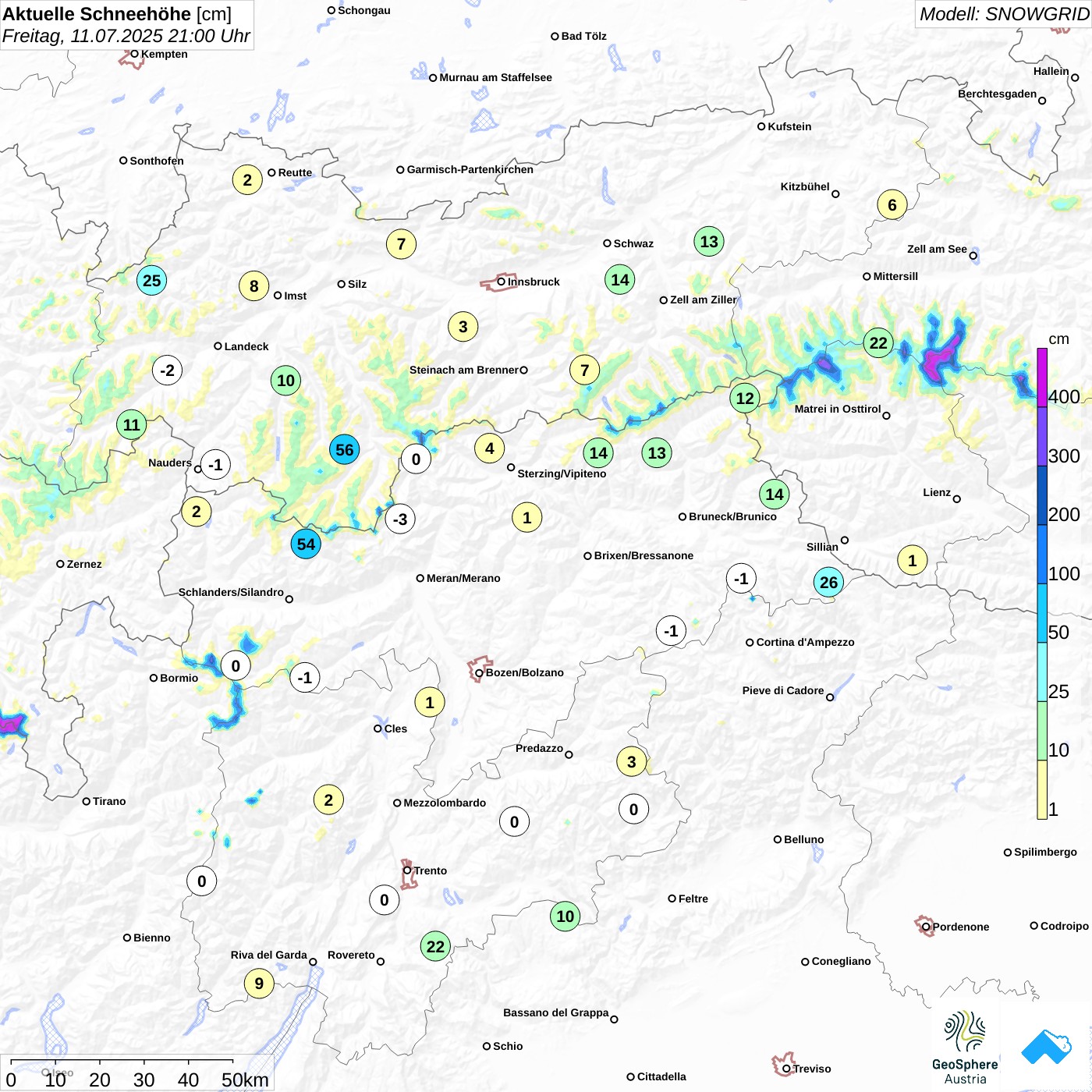The image size is (1092, 1092).
Task: Select the 10 cm green legend swatch
Action: (x=1042, y=731)
